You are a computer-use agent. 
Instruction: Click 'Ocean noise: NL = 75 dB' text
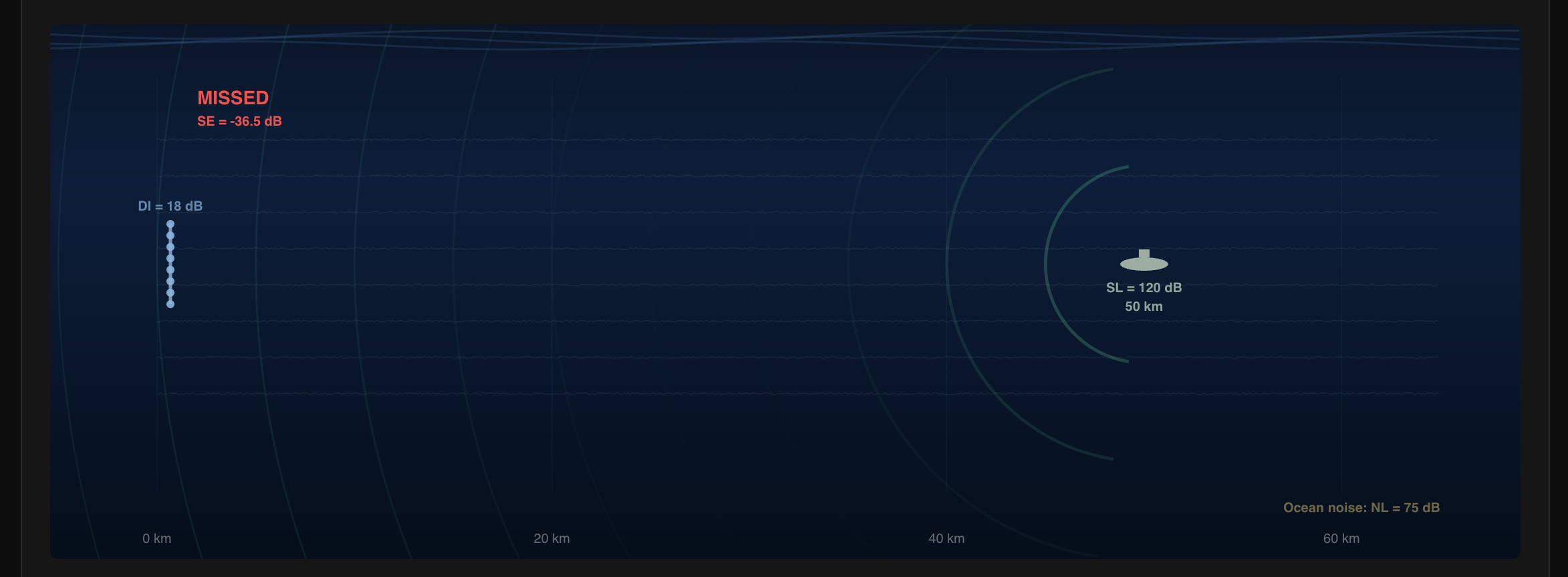tap(1361, 507)
